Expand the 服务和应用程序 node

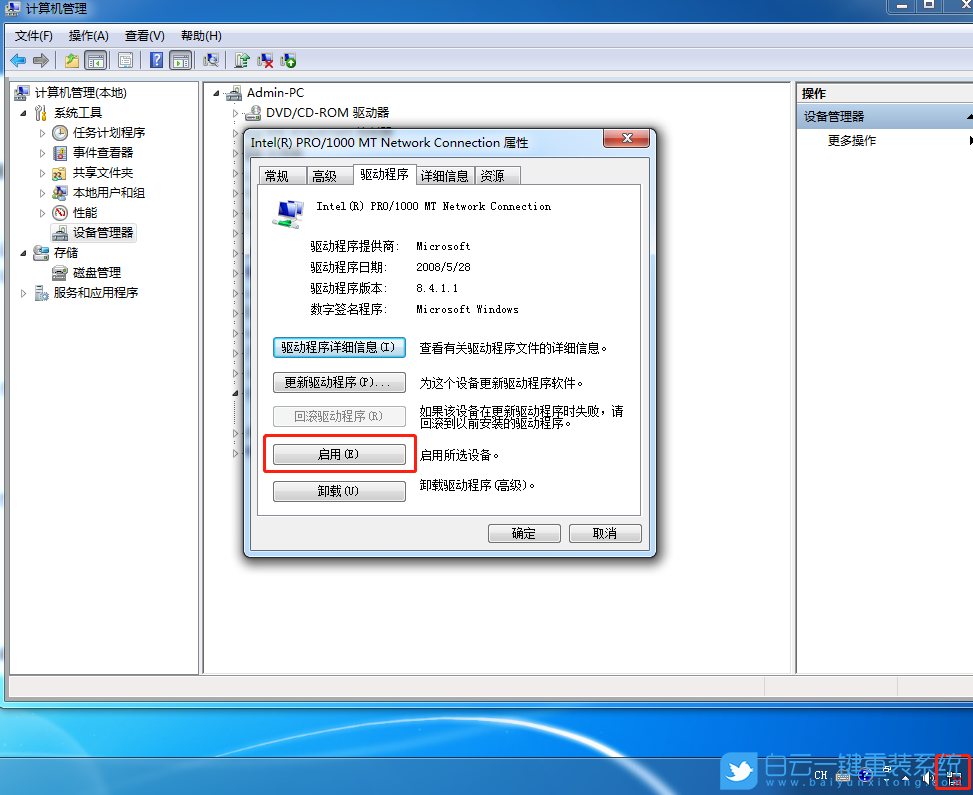coord(22,292)
